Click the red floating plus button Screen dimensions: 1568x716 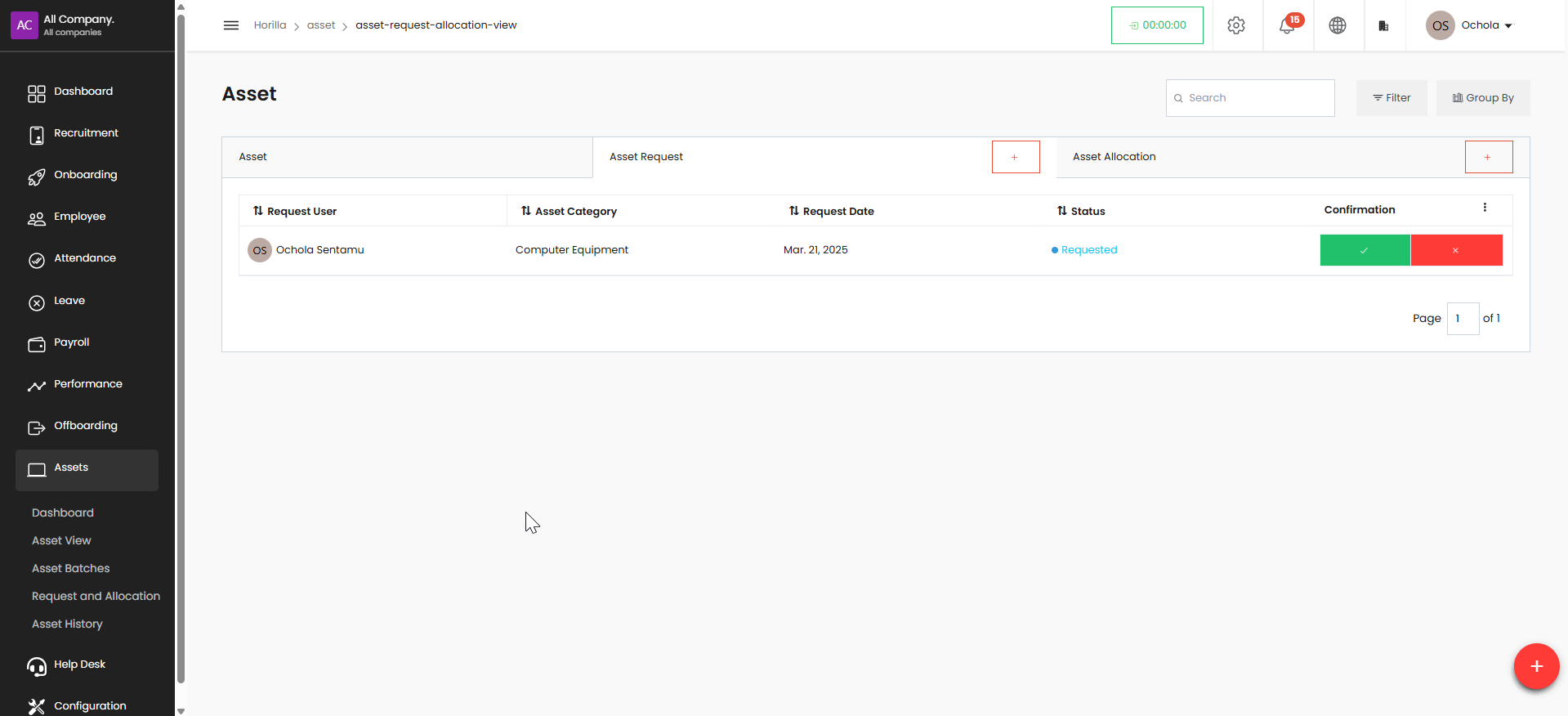click(1536, 666)
